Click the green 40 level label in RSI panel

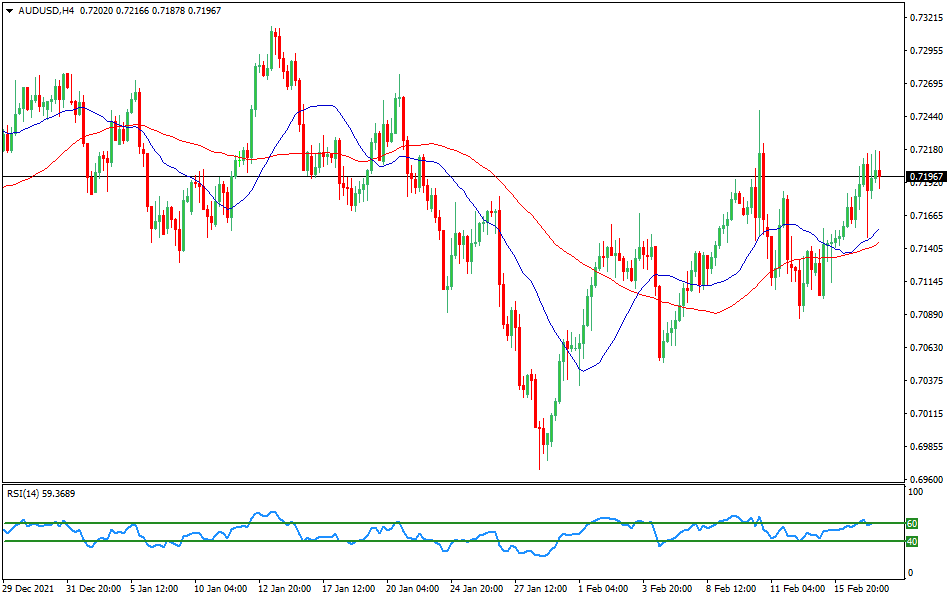[x=912, y=541]
